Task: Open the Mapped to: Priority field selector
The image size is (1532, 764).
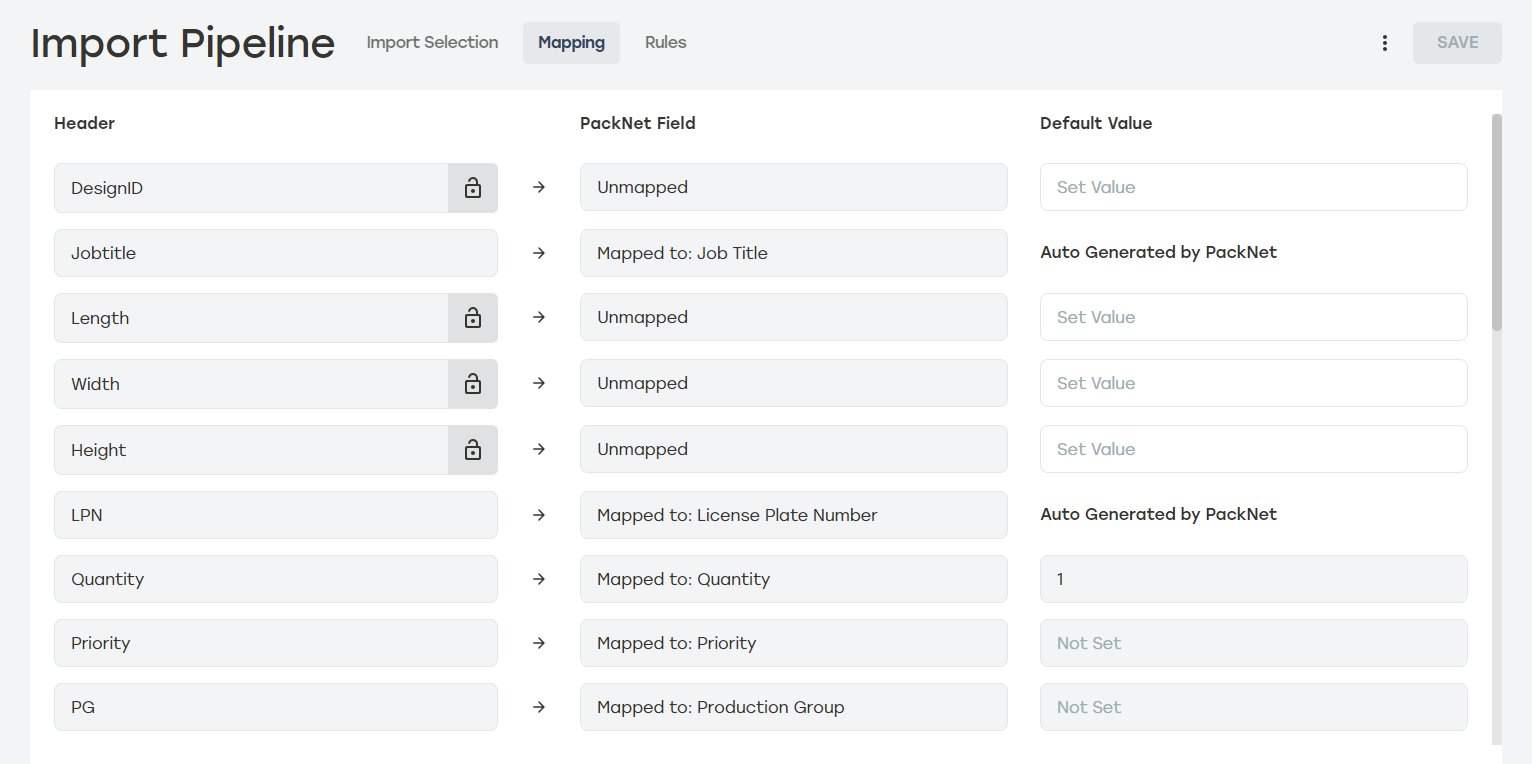Action: tap(793, 643)
